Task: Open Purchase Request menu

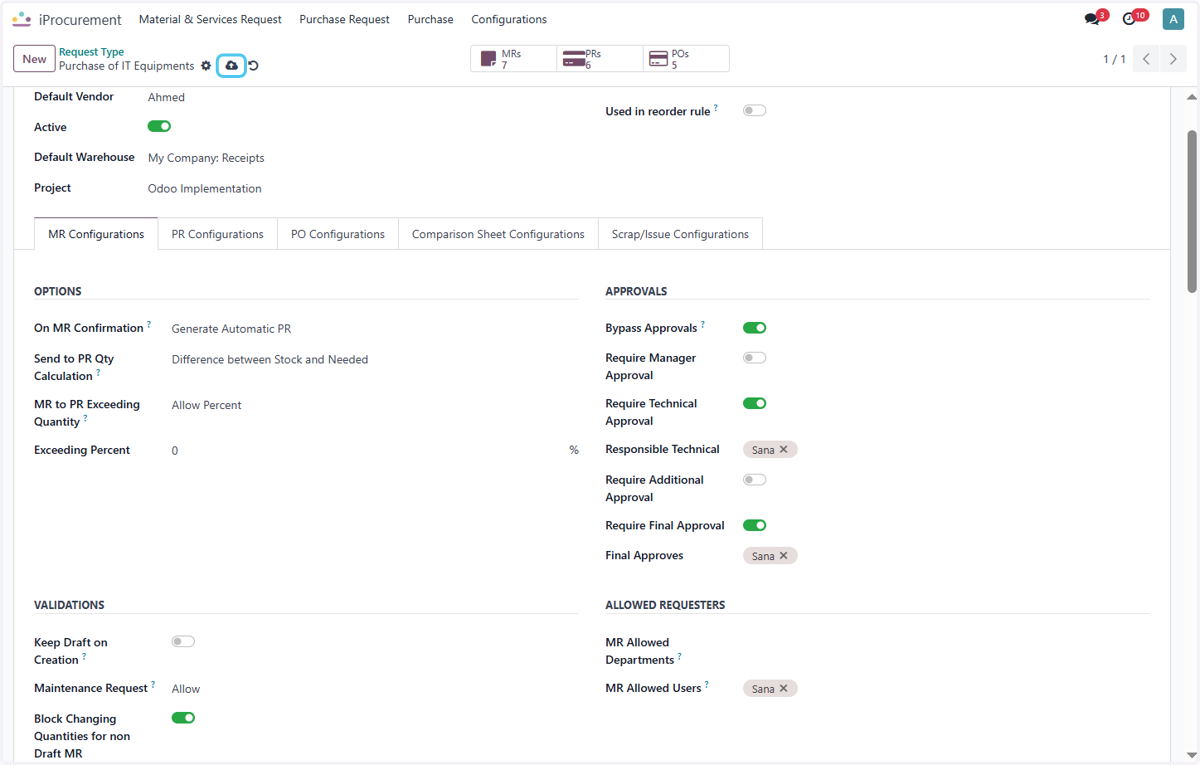Action: point(344,19)
